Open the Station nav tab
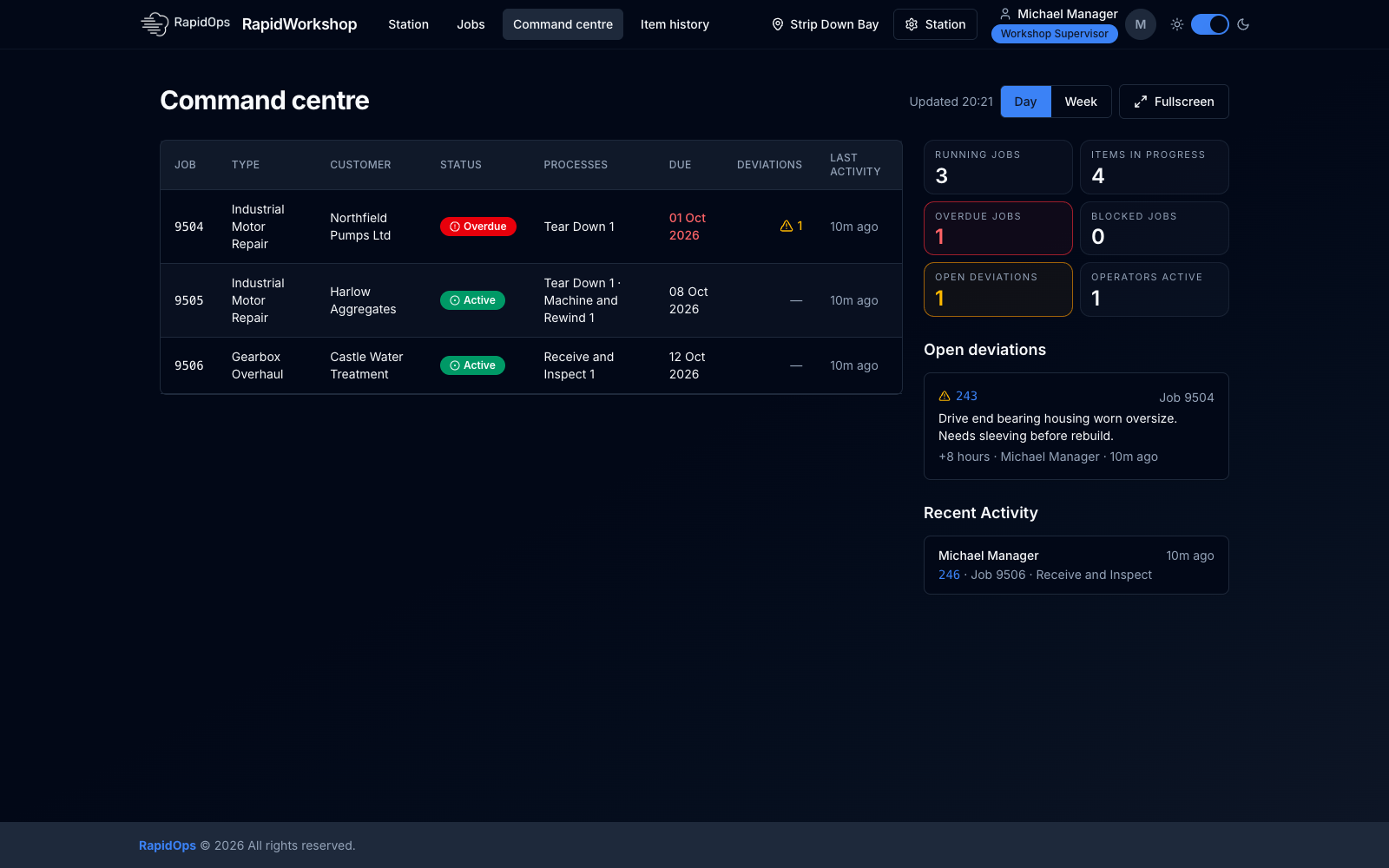This screenshot has height=868, width=1389. click(x=408, y=24)
